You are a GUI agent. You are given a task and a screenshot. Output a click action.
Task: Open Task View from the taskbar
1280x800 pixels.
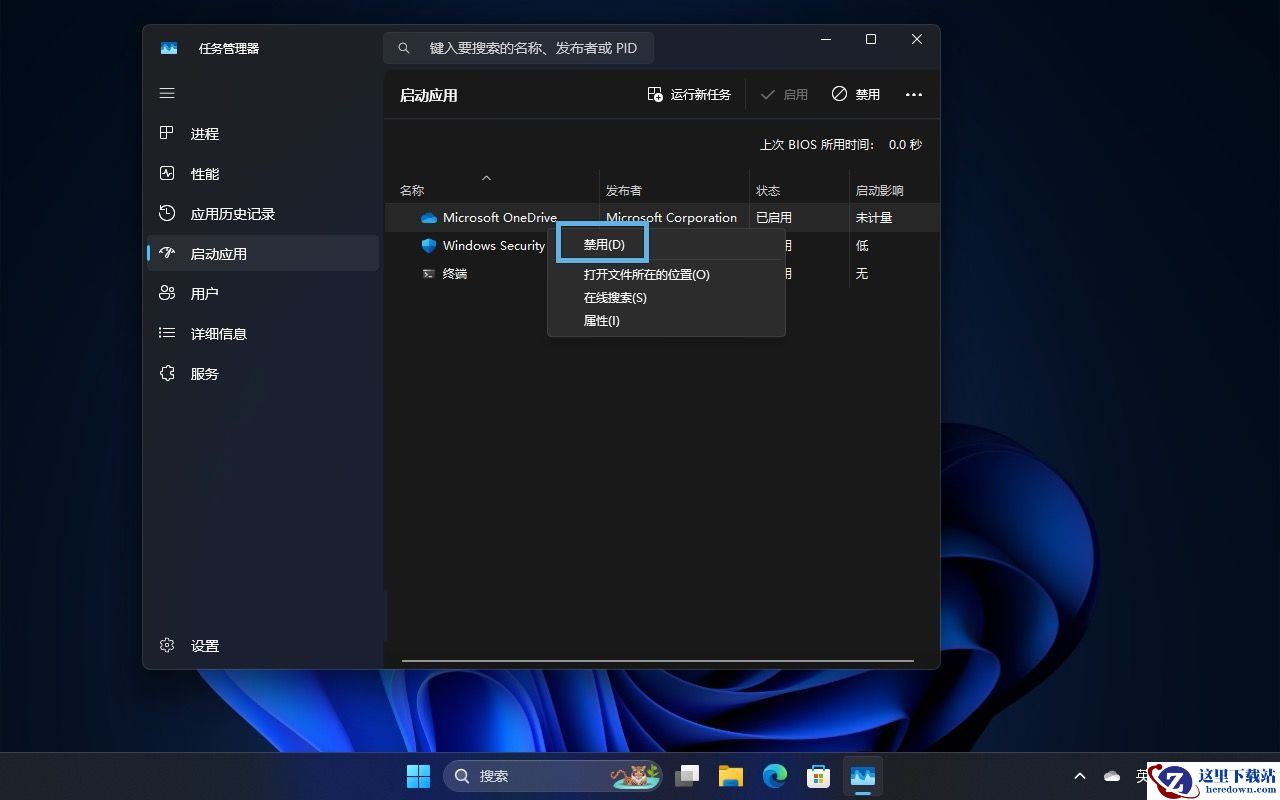tap(687, 776)
